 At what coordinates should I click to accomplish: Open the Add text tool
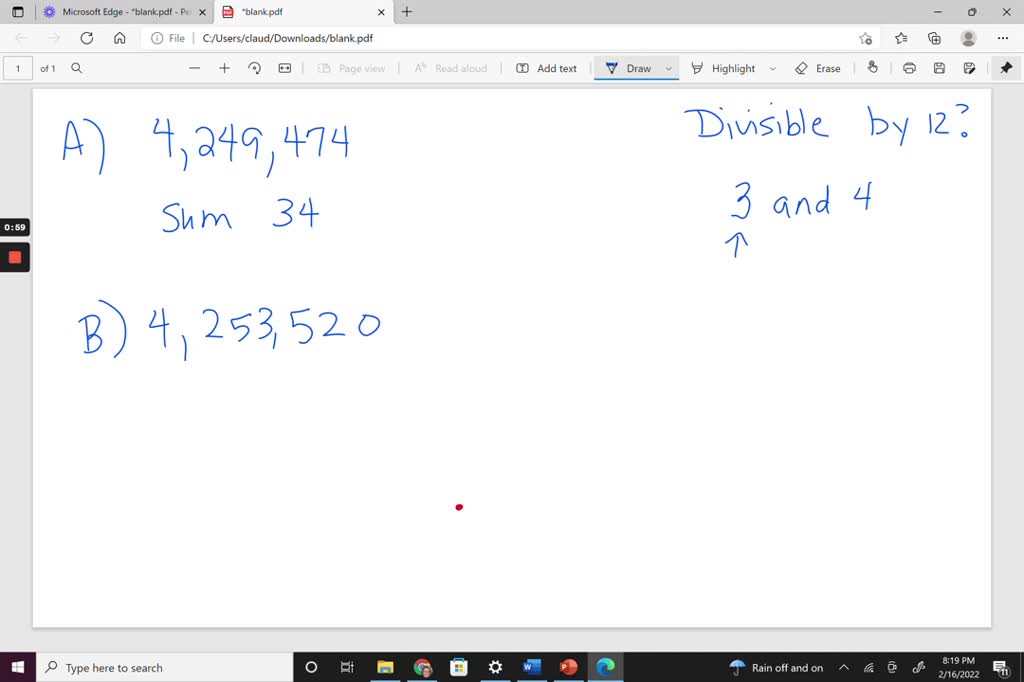[546, 68]
